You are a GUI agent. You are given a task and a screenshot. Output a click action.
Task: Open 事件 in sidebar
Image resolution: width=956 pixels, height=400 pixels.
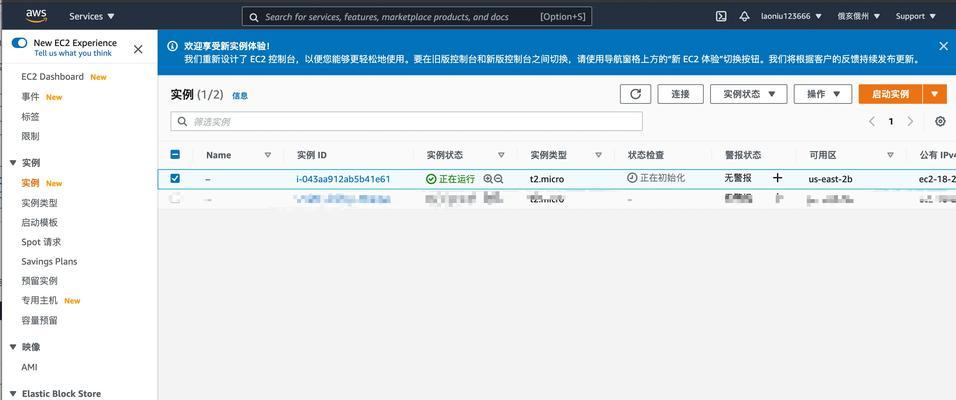pyautogui.click(x=30, y=97)
